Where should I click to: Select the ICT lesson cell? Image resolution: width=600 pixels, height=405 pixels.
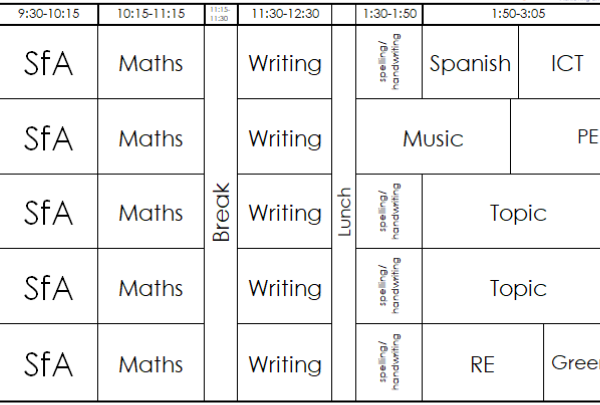pos(566,63)
